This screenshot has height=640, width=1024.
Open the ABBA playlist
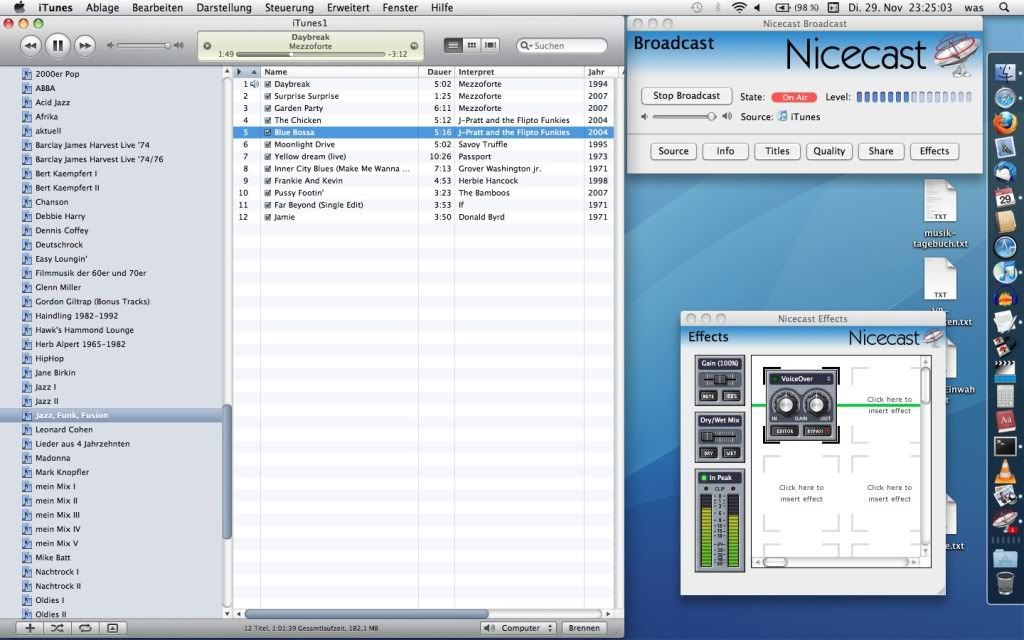click(45, 88)
